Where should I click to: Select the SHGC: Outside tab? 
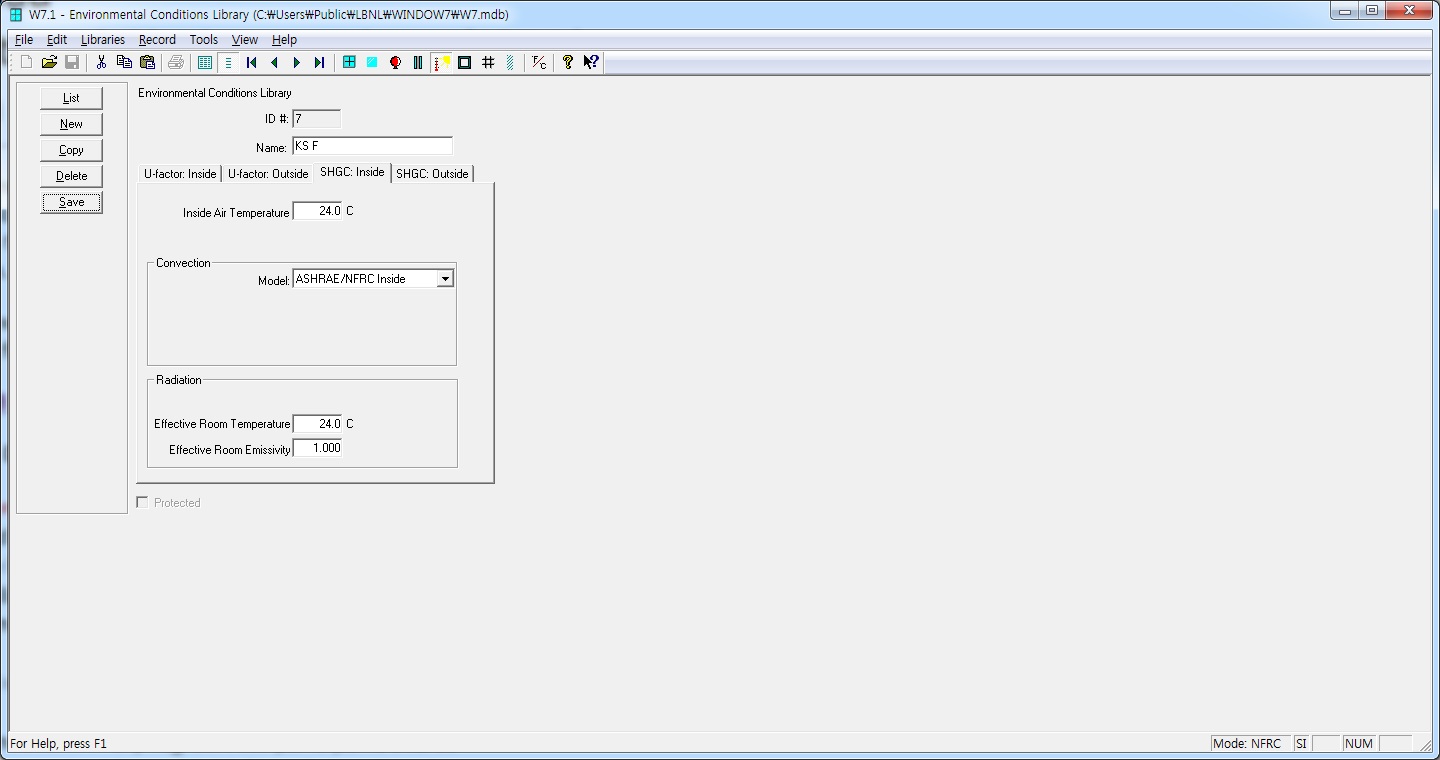[432, 174]
